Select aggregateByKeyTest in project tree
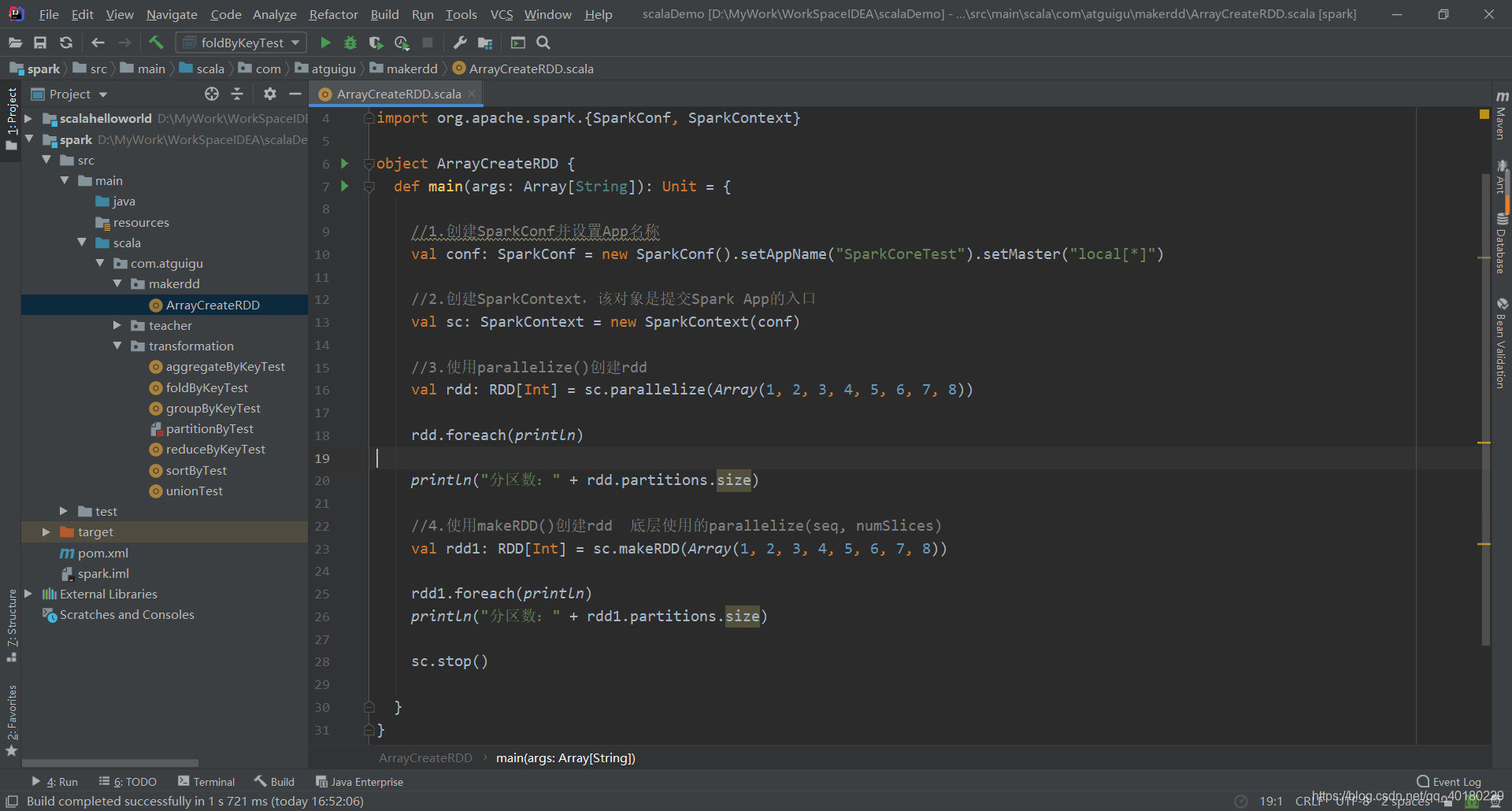The width and height of the screenshot is (1512, 811). (225, 367)
